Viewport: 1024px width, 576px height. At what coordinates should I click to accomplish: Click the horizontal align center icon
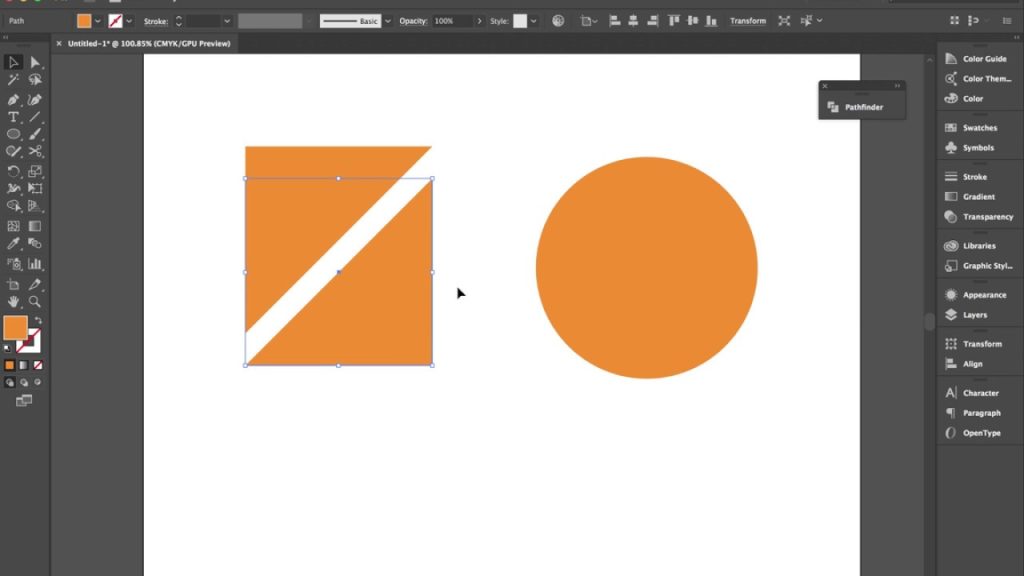point(632,20)
